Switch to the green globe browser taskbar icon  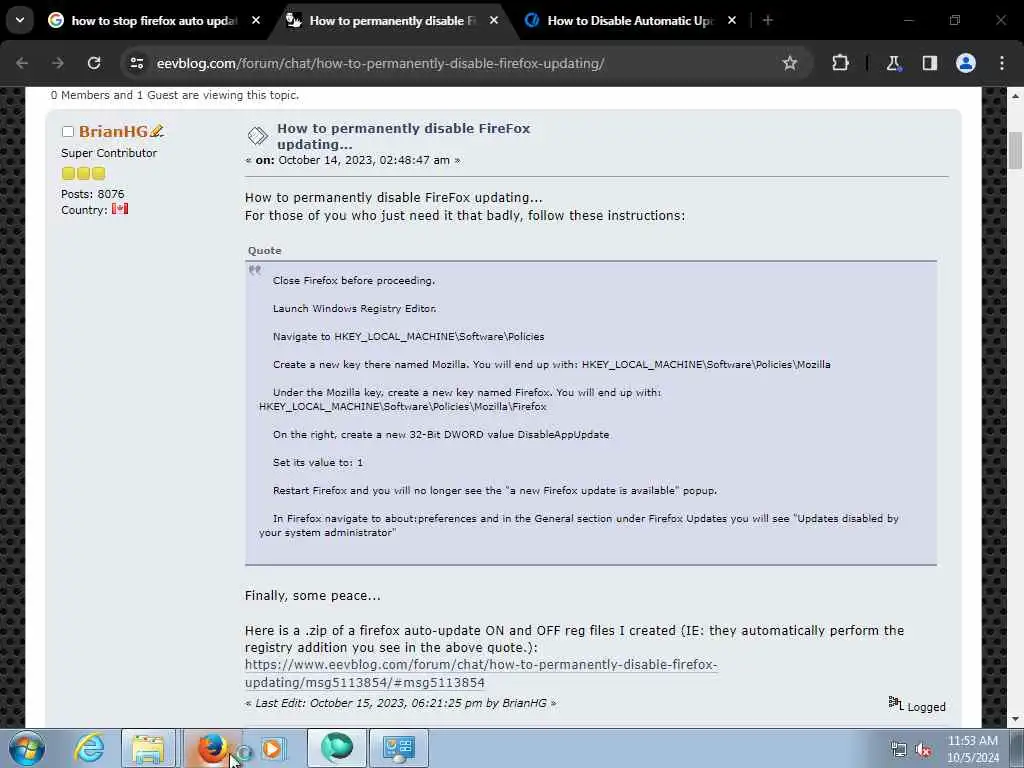tap(336, 748)
